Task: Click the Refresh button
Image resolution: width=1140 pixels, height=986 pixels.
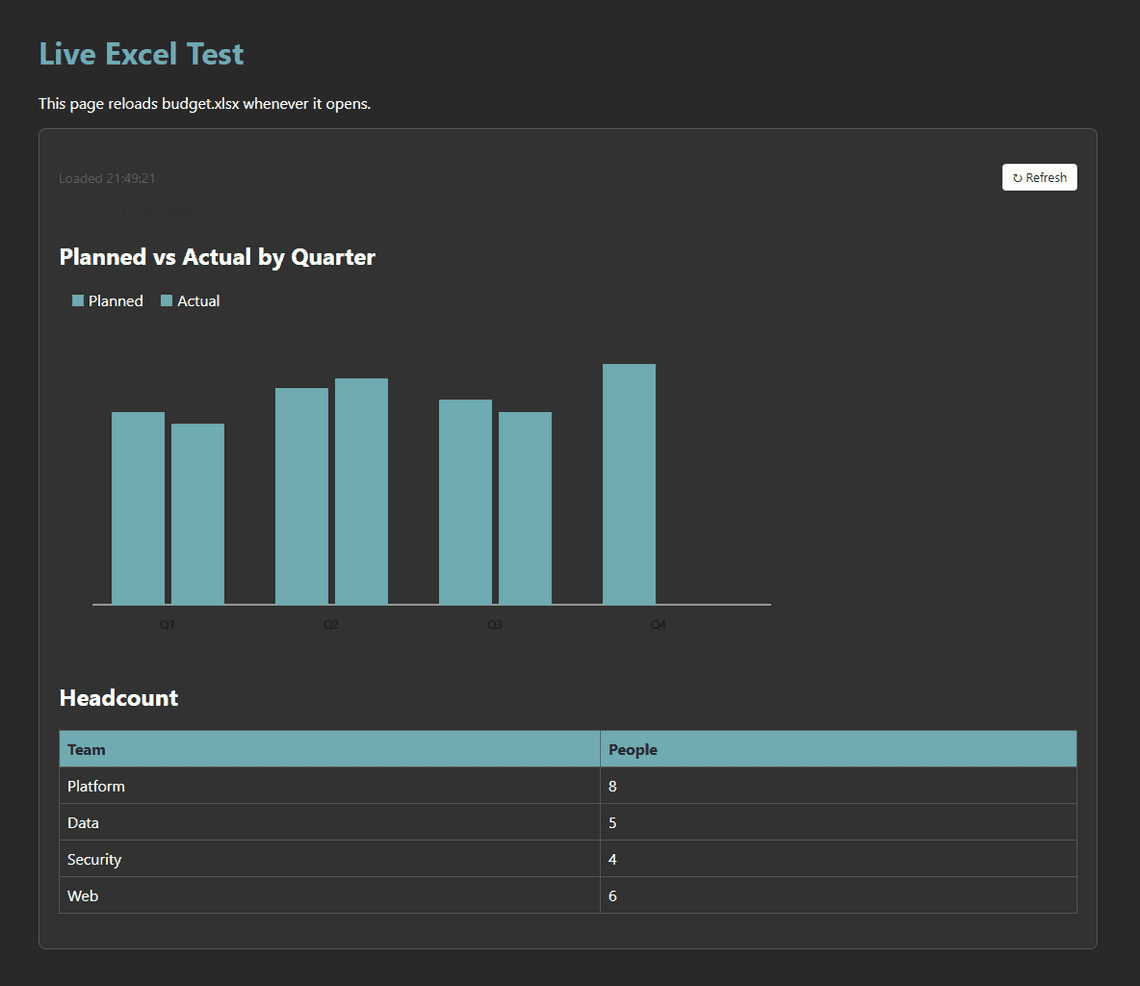Action: point(1039,177)
